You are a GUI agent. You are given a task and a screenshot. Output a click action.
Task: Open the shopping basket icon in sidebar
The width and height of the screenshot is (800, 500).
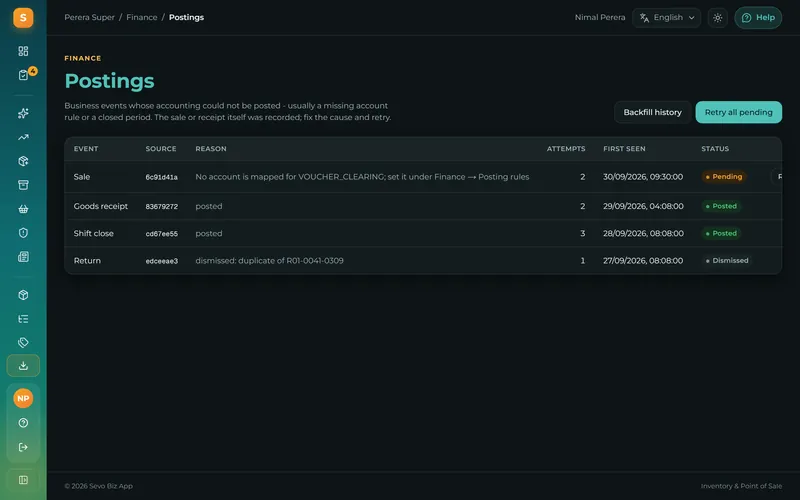click(23, 209)
